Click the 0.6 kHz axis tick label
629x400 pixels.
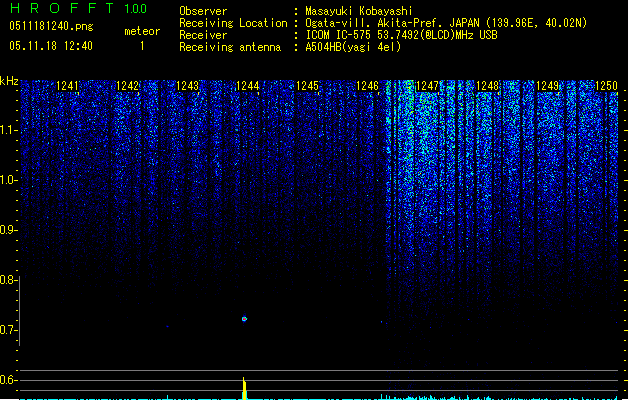point(8,380)
